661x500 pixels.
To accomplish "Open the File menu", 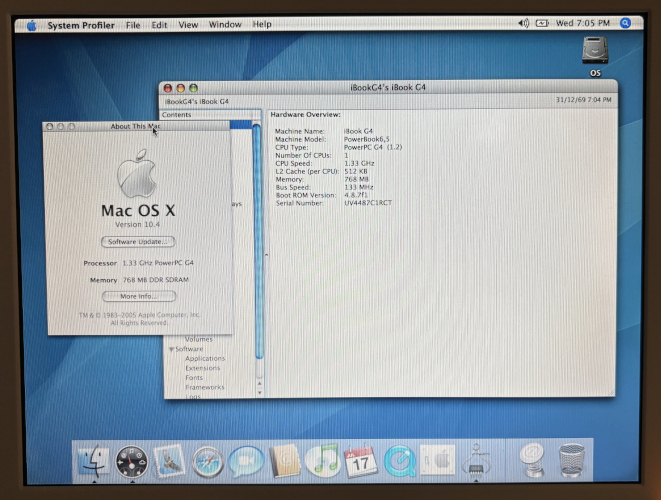I will (133, 24).
